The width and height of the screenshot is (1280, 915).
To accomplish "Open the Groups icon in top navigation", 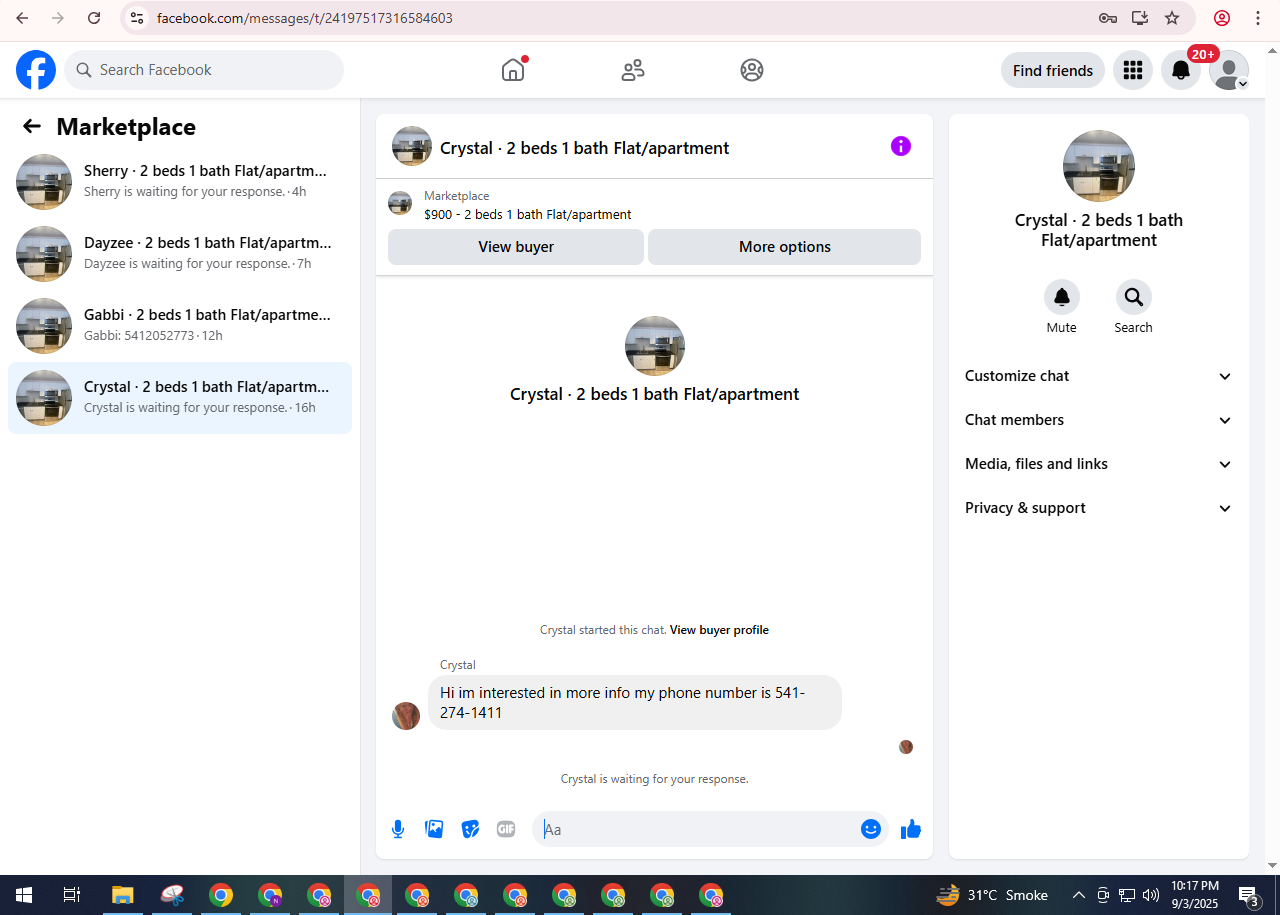I will pos(752,70).
